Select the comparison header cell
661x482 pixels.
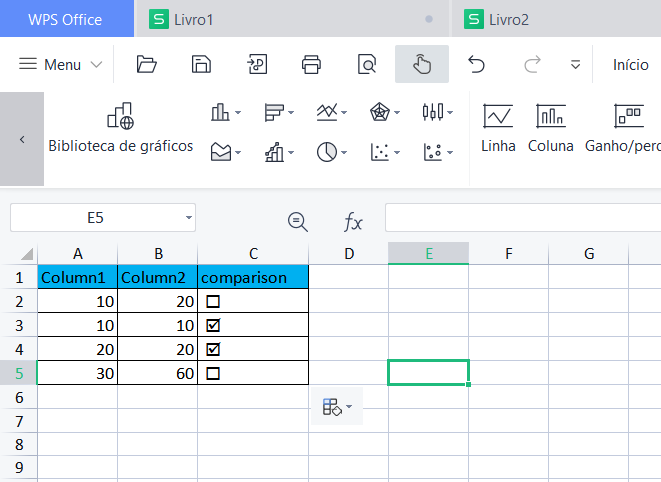tap(253, 277)
